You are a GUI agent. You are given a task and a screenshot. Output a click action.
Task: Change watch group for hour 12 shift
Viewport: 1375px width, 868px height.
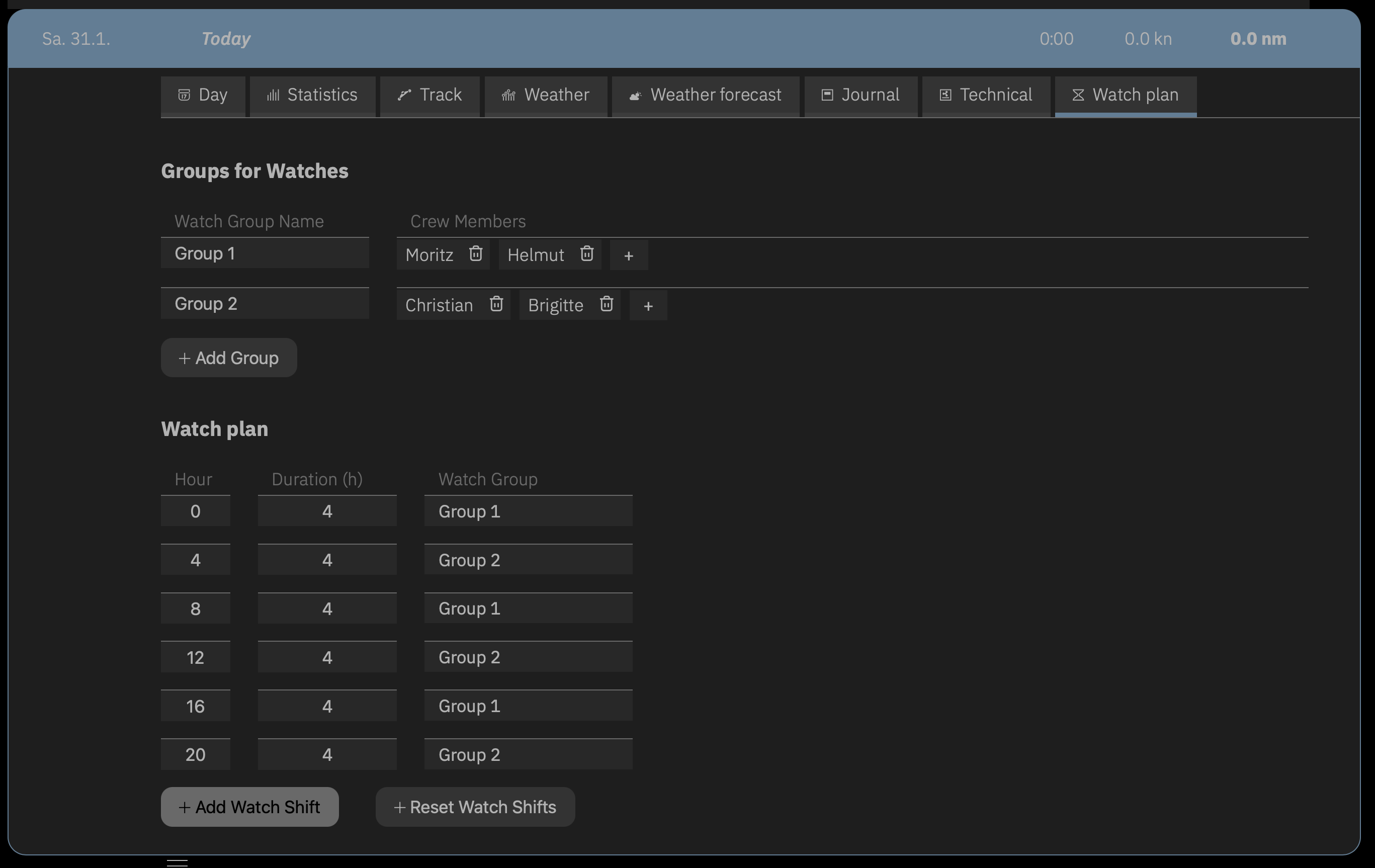click(528, 657)
